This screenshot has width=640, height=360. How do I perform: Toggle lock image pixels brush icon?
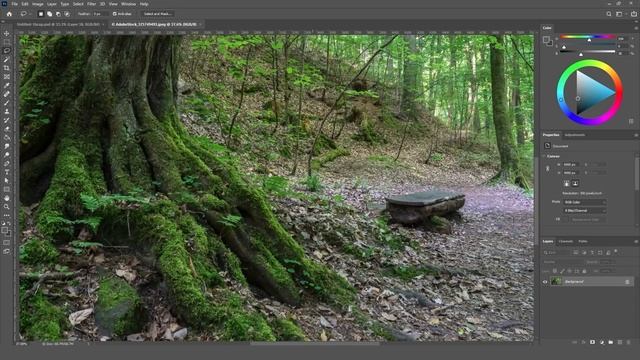click(x=562, y=271)
